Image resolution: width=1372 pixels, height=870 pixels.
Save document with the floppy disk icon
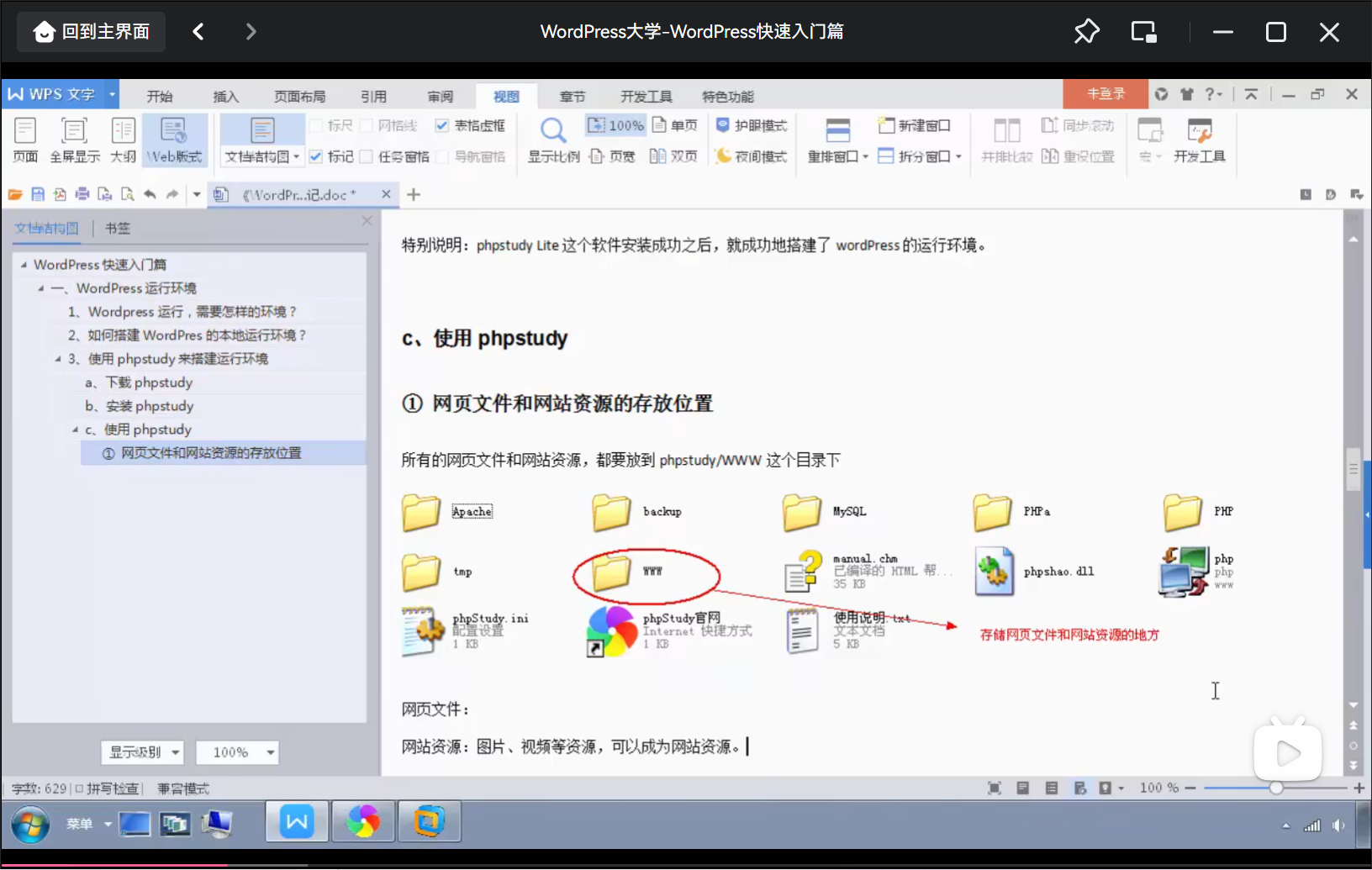click(x=38, y=194)
